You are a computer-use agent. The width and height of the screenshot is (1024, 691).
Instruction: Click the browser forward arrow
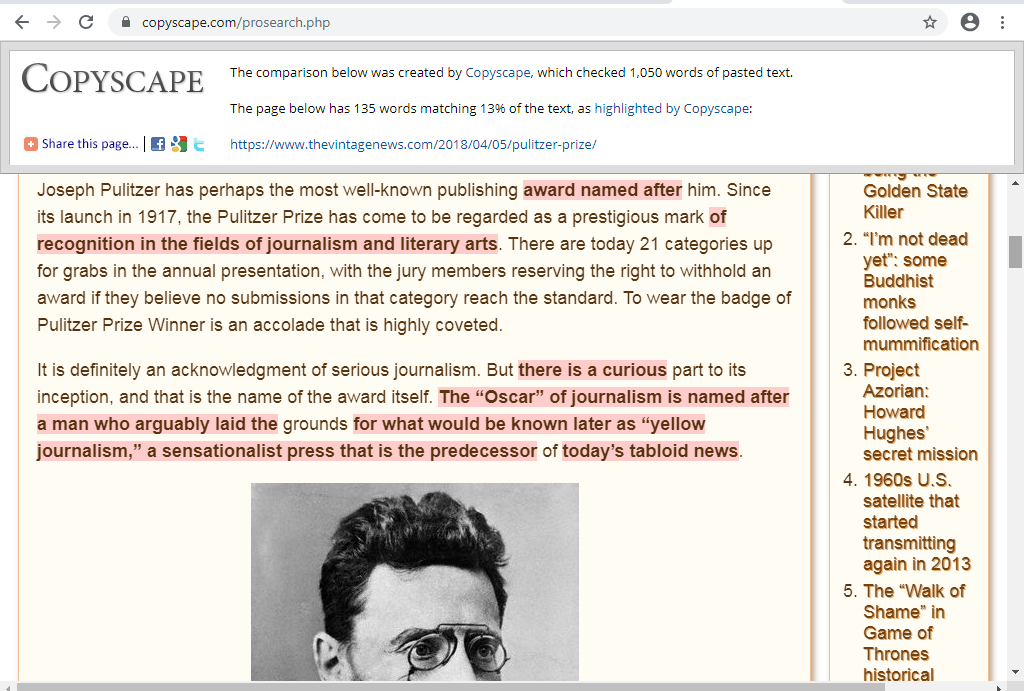click(54, 22)
